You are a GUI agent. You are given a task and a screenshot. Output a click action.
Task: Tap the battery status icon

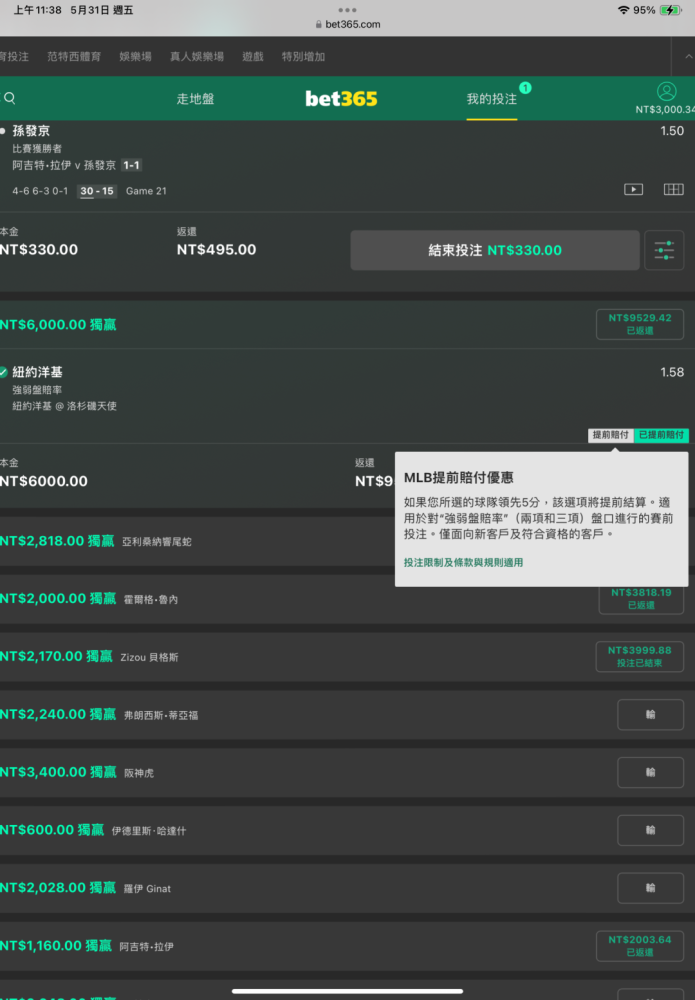click(670, 10)
